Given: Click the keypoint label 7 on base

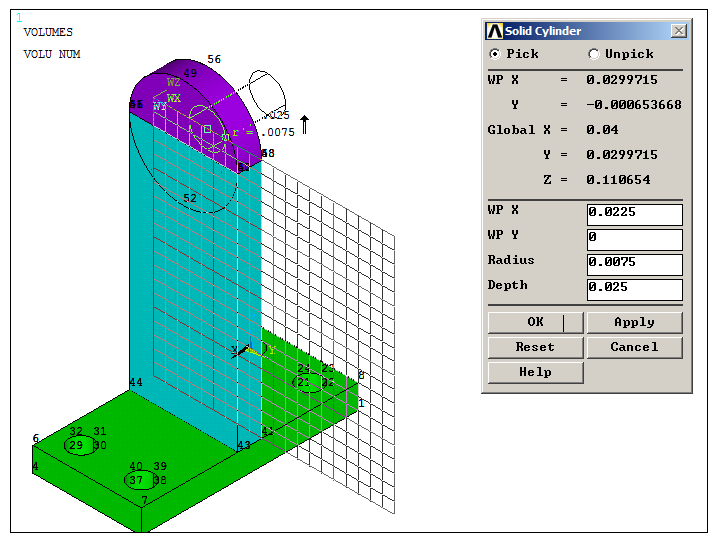Looking at the screenshot, I should [145, 501].
